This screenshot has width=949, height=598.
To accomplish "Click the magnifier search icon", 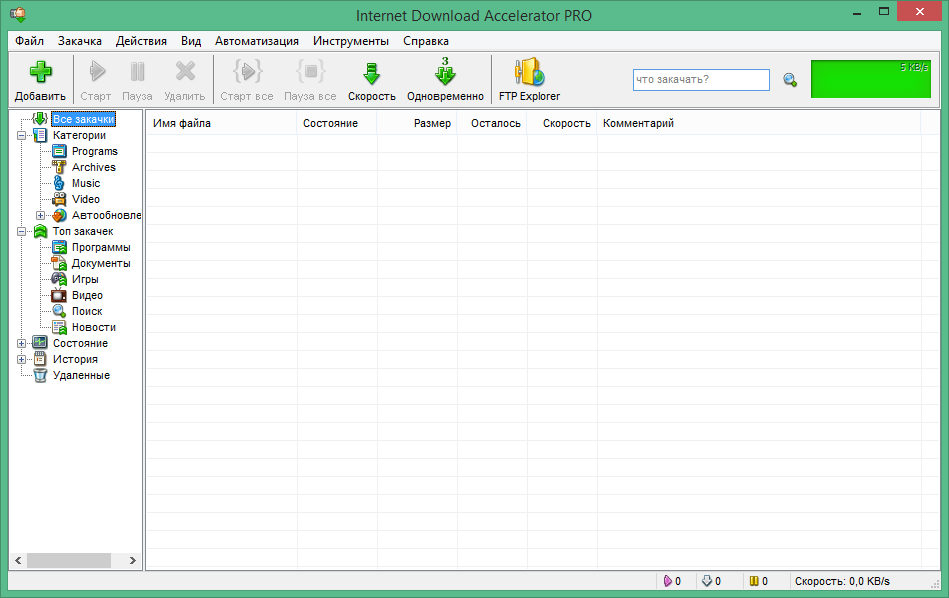I will tap(790, 80).
